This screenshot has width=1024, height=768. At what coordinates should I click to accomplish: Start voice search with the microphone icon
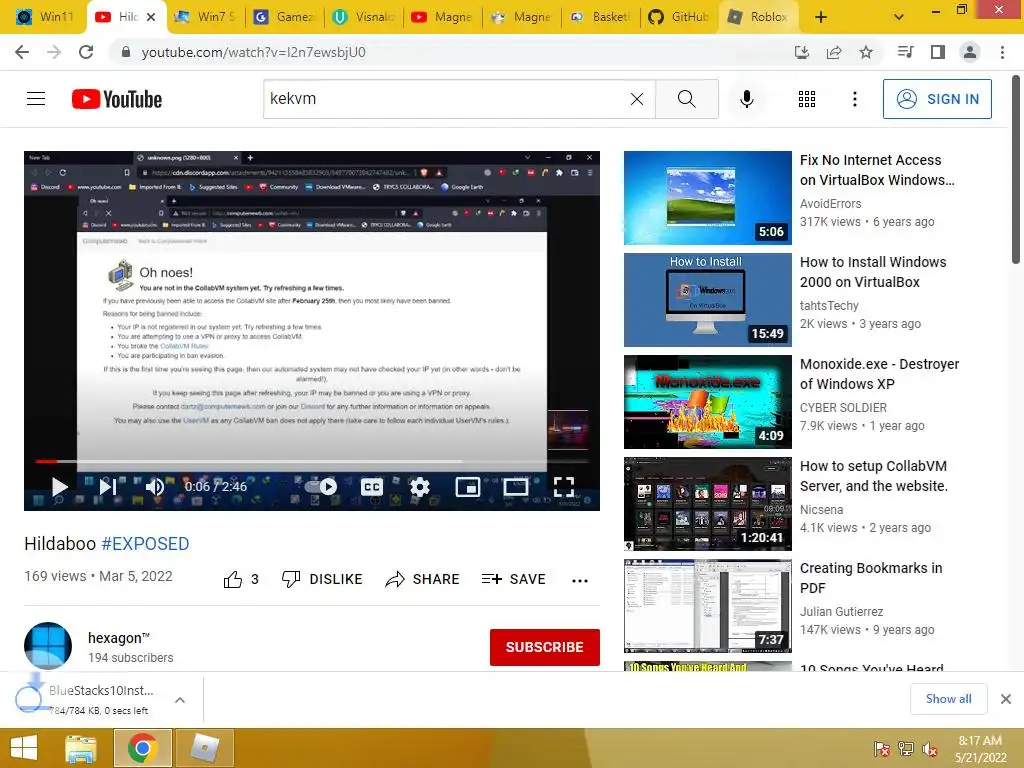pyautogui.click(x=746, y=99)
